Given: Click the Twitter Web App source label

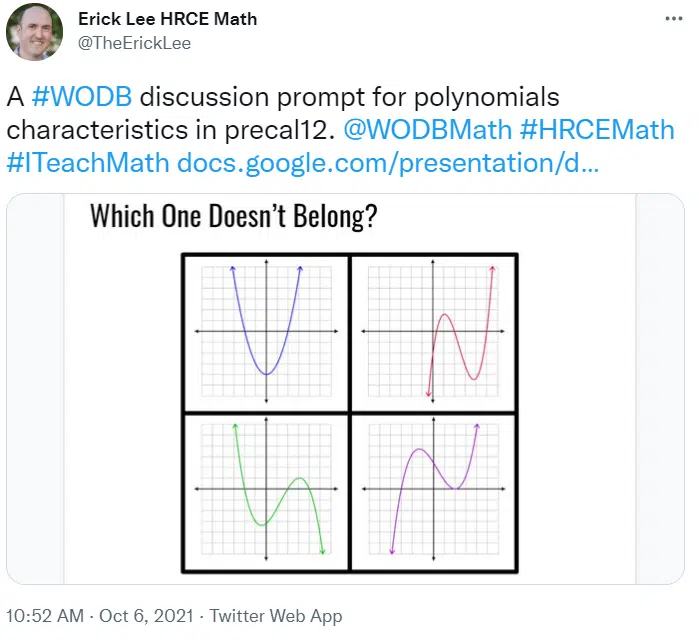Looking at the screenshot, I should [x=276, y=616].
